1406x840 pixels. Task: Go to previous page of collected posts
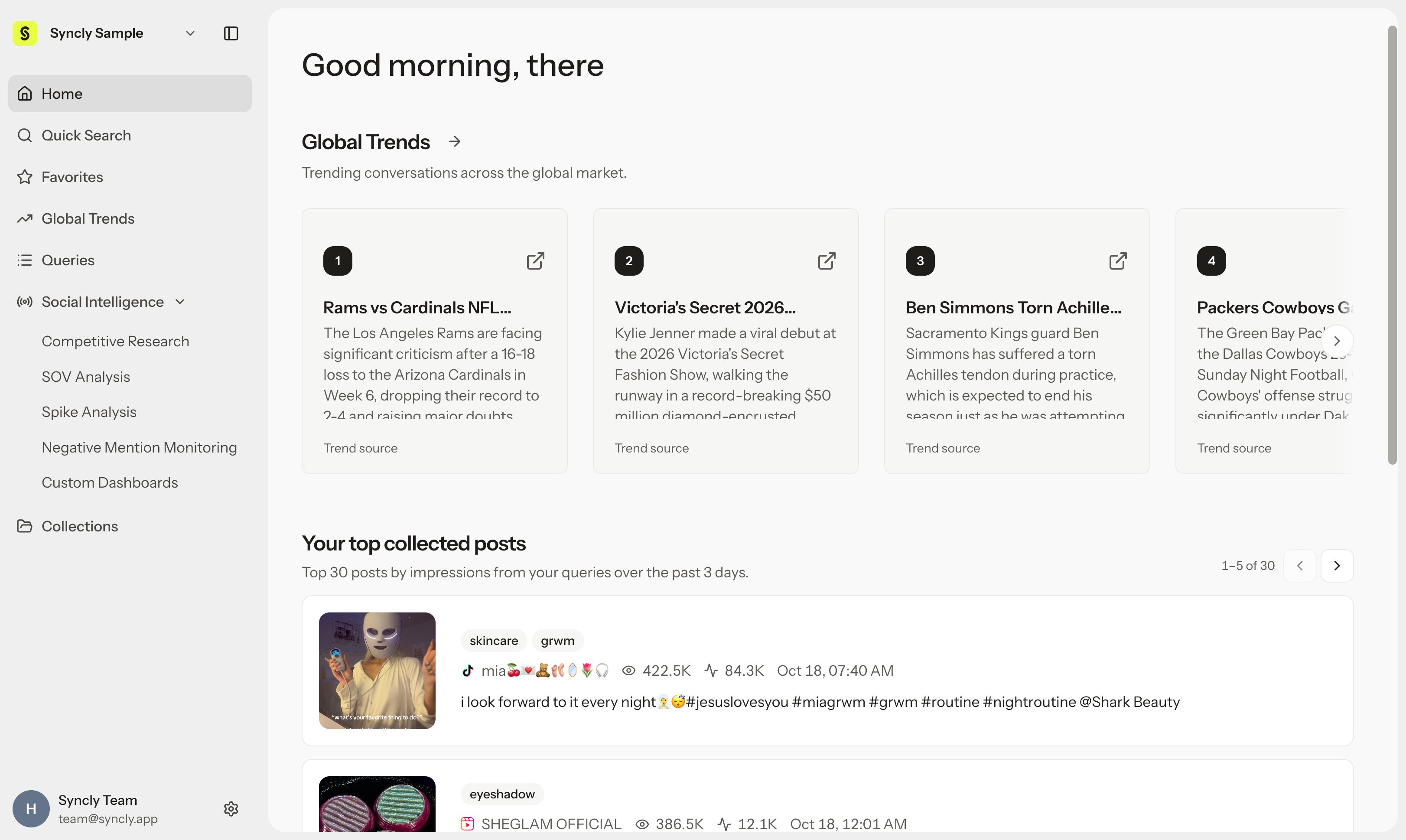(1299, 566)
